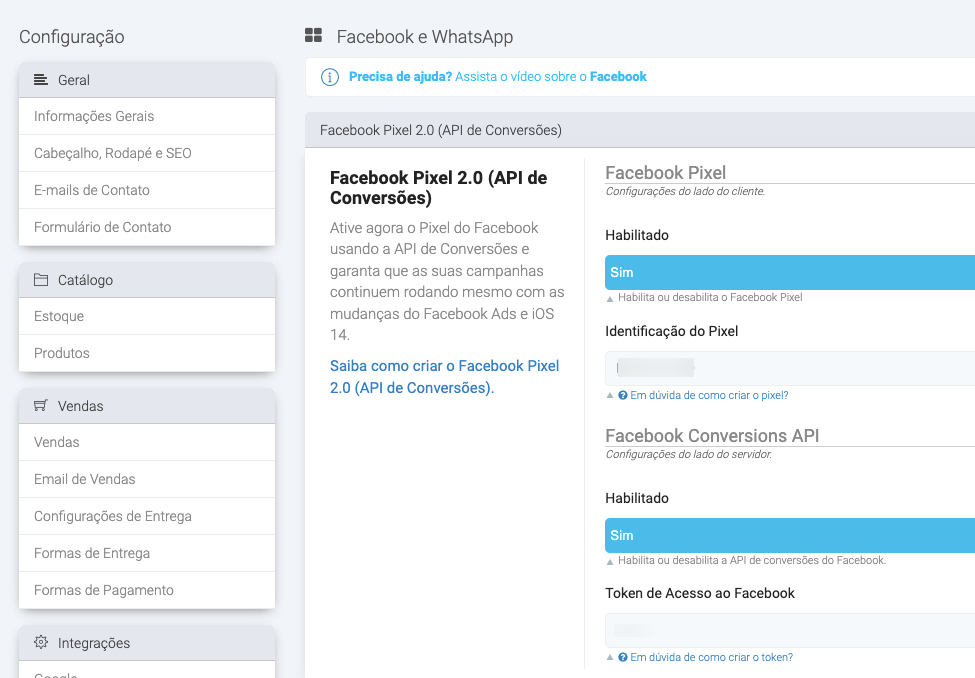Viewport: 975px width, 678px height.
Task: Focus the Token de Acesso ao Facebook field
Action: tap(789, 630)
